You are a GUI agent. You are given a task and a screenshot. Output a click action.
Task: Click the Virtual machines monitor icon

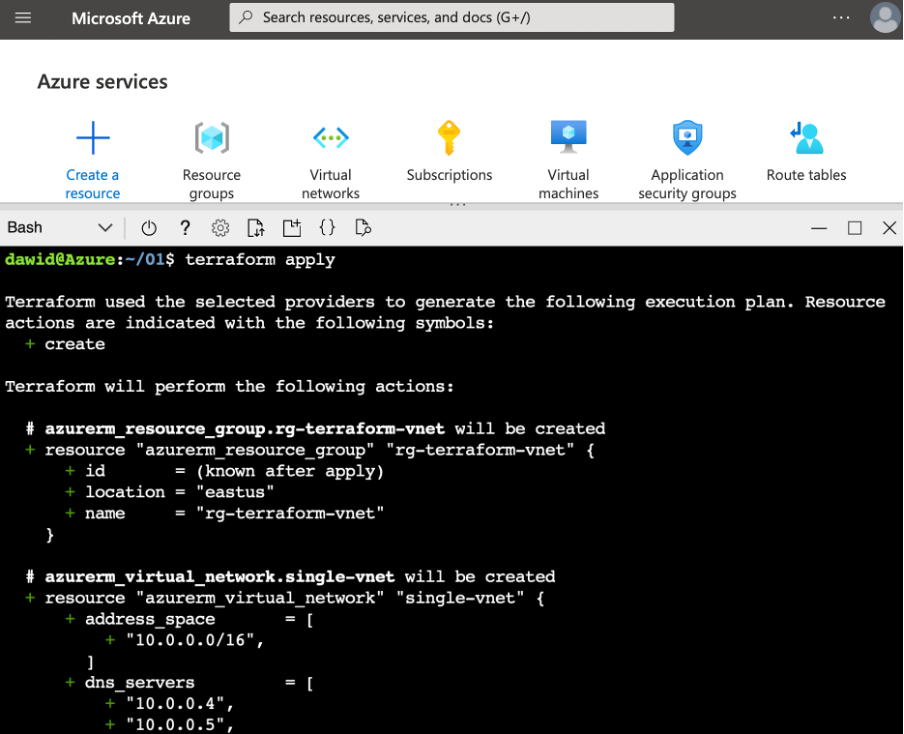point(568,137)
